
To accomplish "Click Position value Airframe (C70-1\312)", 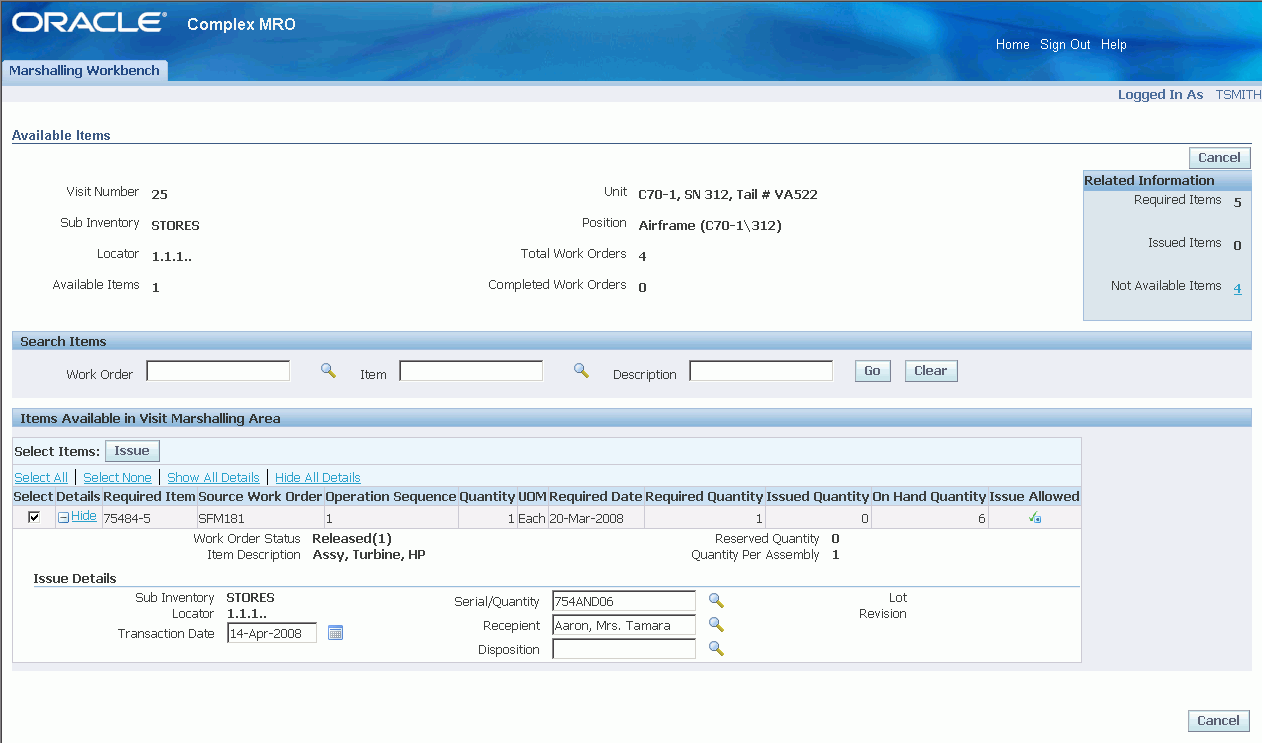I will tap(710, 225).
